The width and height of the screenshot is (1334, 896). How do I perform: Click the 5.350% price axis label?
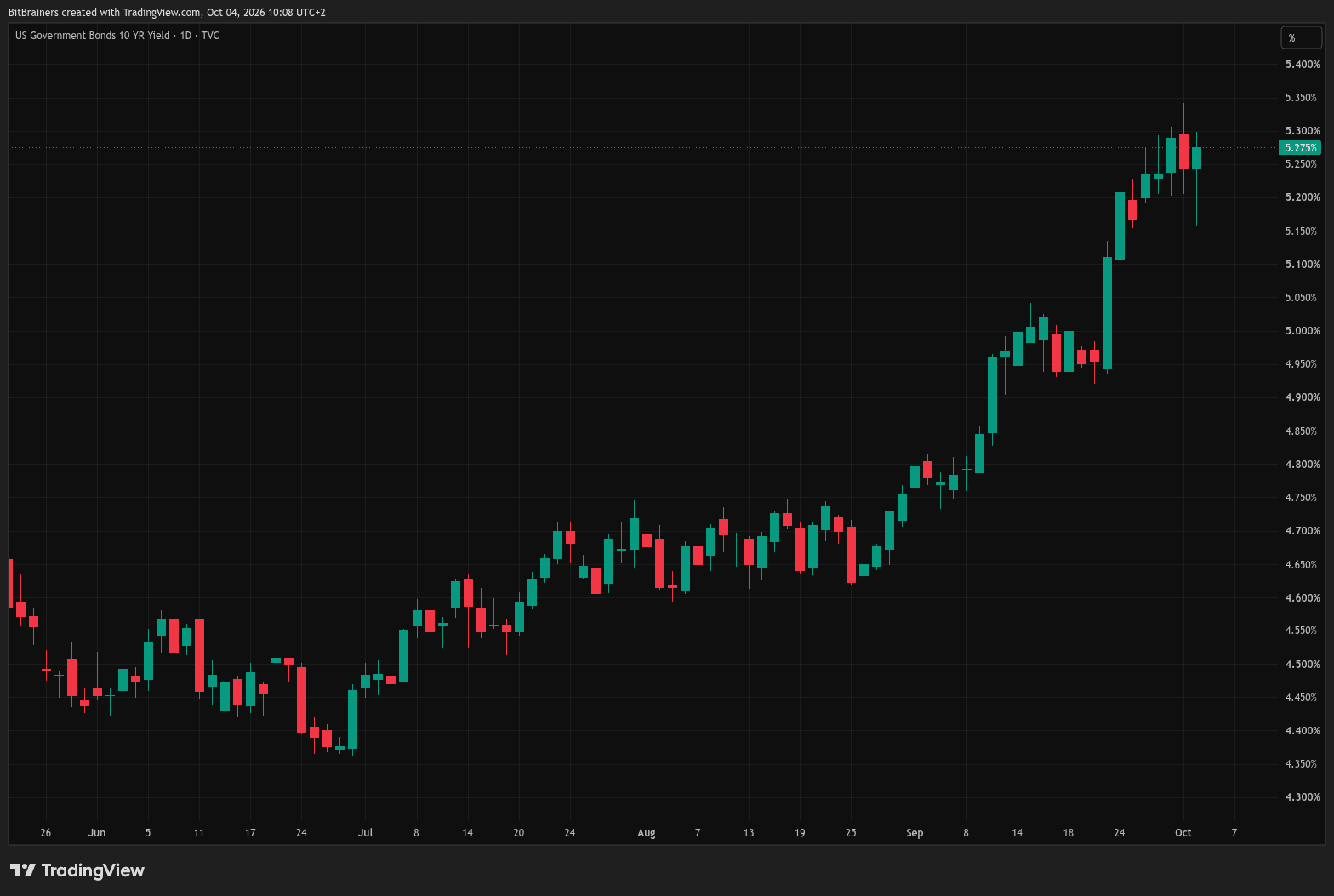point(1303,98)
